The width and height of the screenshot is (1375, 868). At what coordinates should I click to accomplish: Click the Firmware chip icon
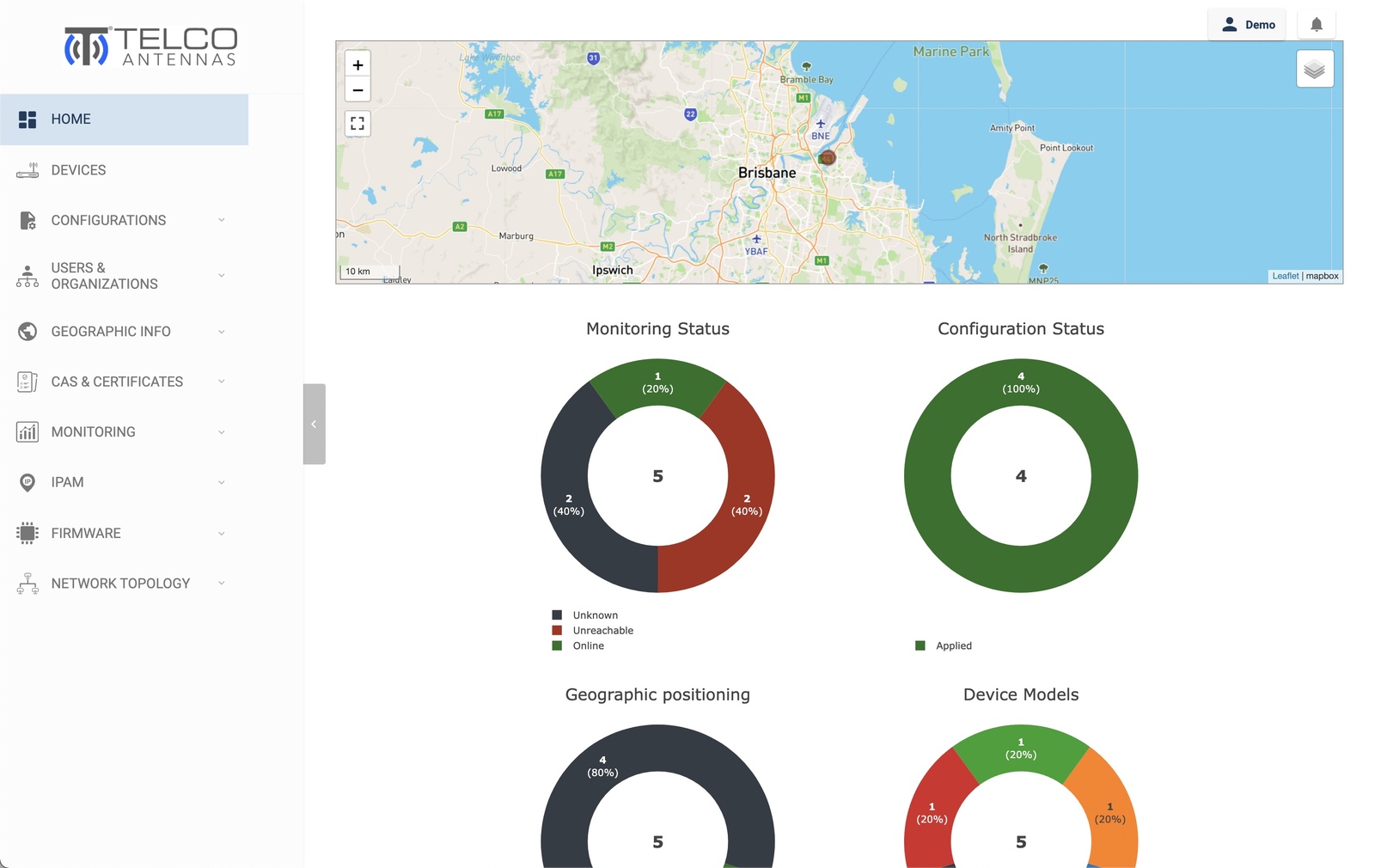click(27, 533)
